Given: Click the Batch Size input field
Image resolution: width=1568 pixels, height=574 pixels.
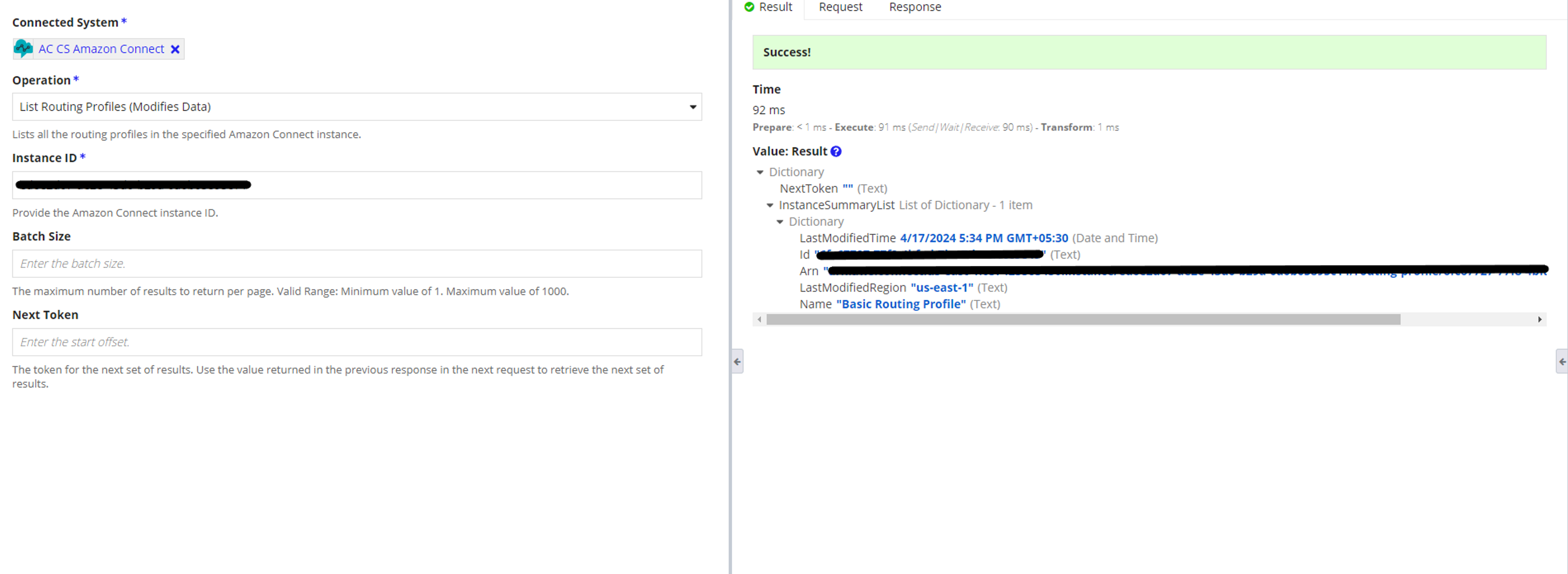Looking at the screenshot, I should [x=357, y=264].
